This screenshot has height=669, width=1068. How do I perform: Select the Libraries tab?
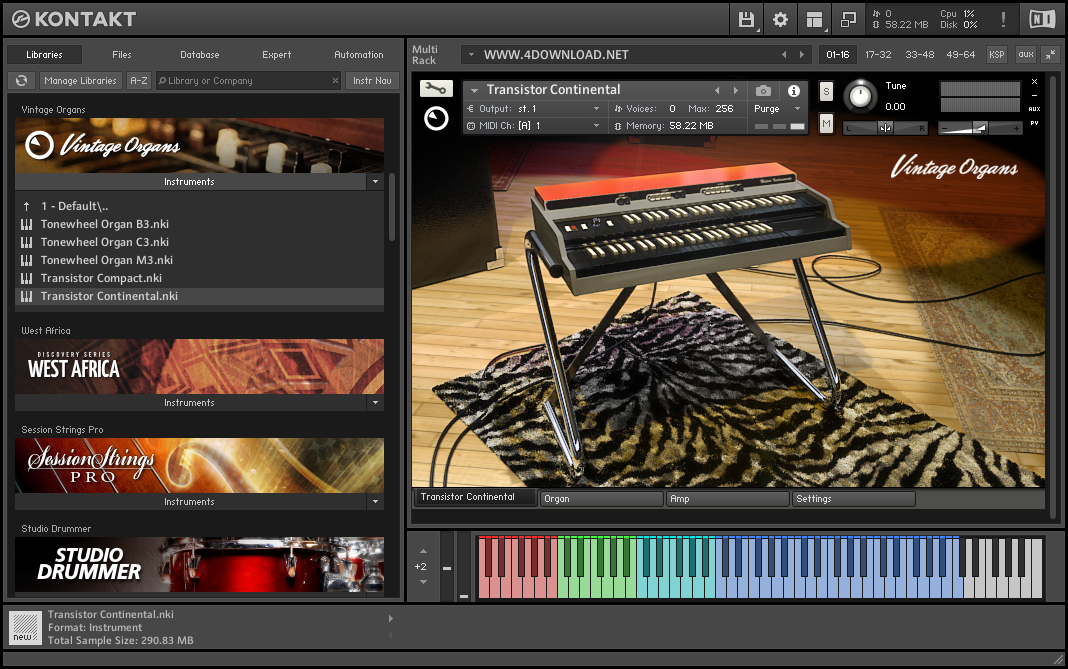click(x=44, y=55)
